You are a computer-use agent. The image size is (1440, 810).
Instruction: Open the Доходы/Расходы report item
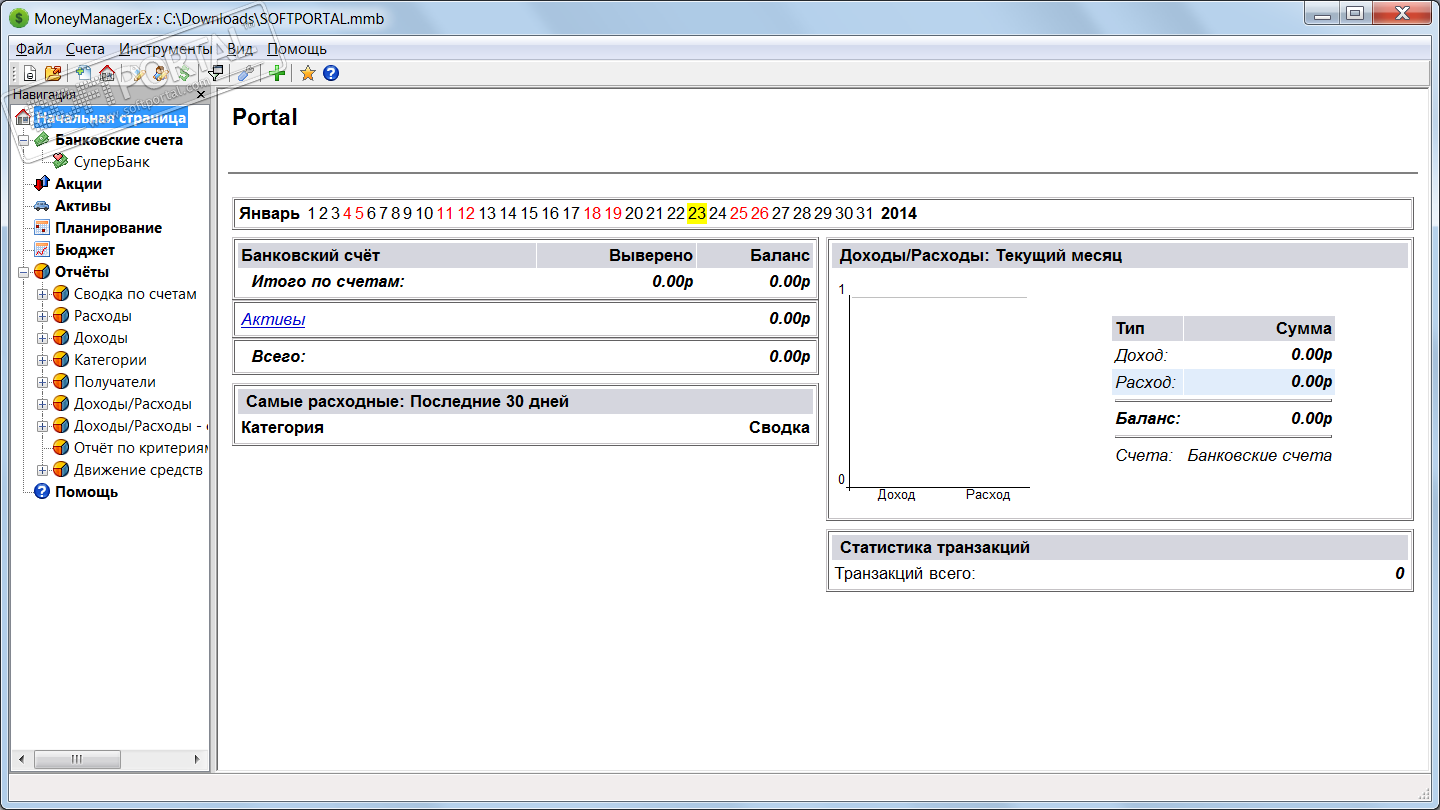point(133,404)
